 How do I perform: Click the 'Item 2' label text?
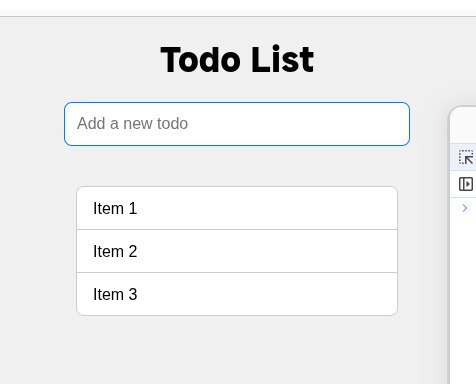(x=115, y=251)
